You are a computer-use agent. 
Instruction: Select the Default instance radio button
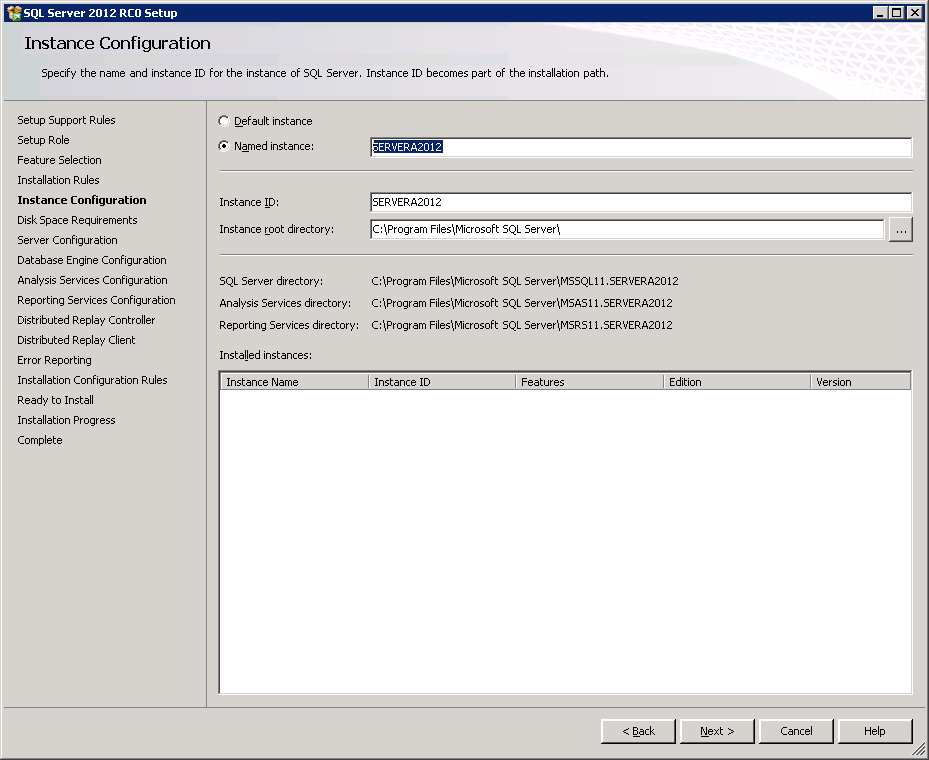tap(224, 121)
